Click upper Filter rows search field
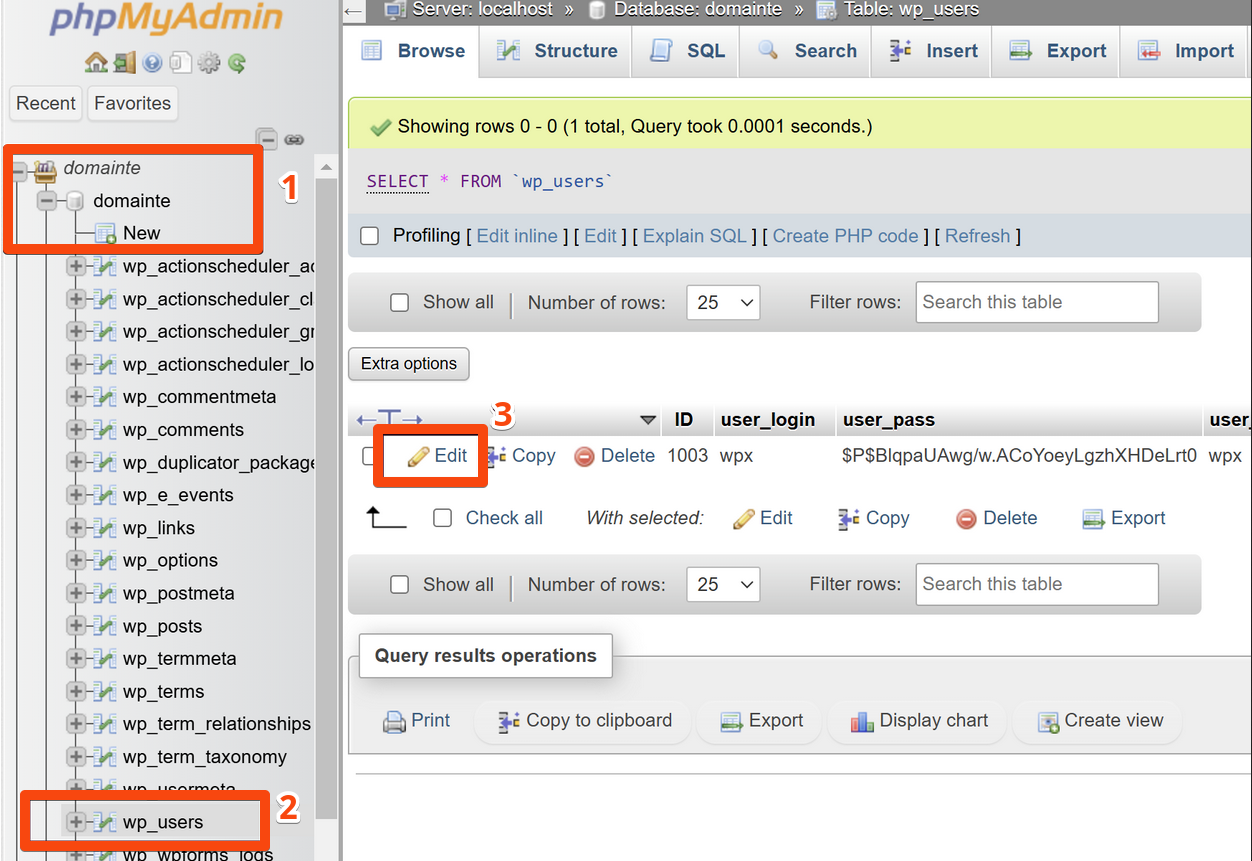 coord(1037,302)
